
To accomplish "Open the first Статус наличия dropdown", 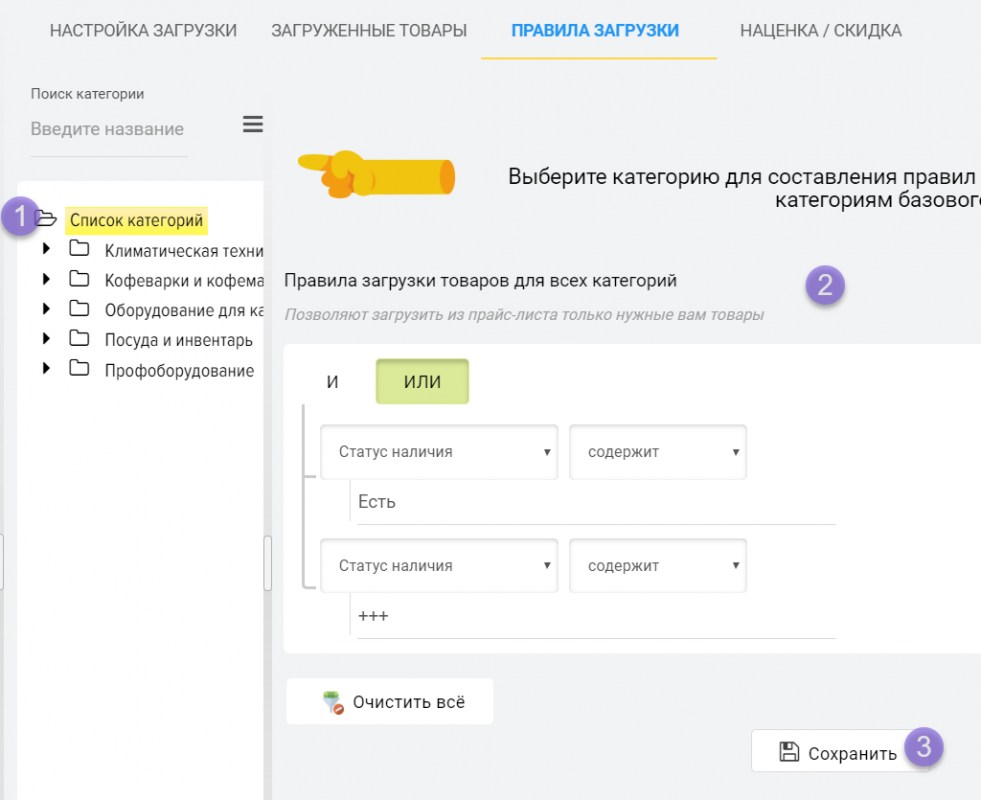I will pyautogui.click(x=439, y=452).
